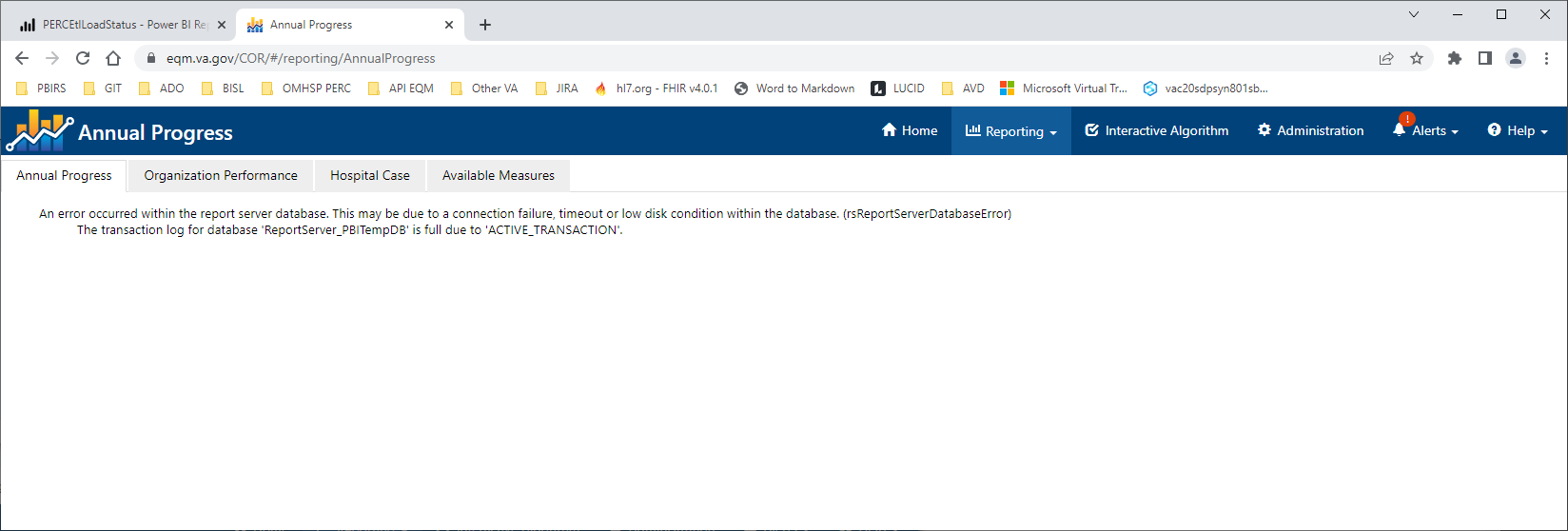
Task: Open the tab search chevron dropdown
Action: coord(1414,14)
